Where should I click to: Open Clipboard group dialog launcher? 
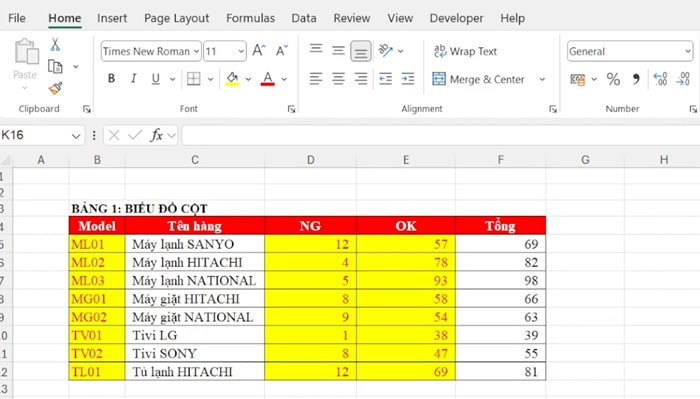pos(87,109)
